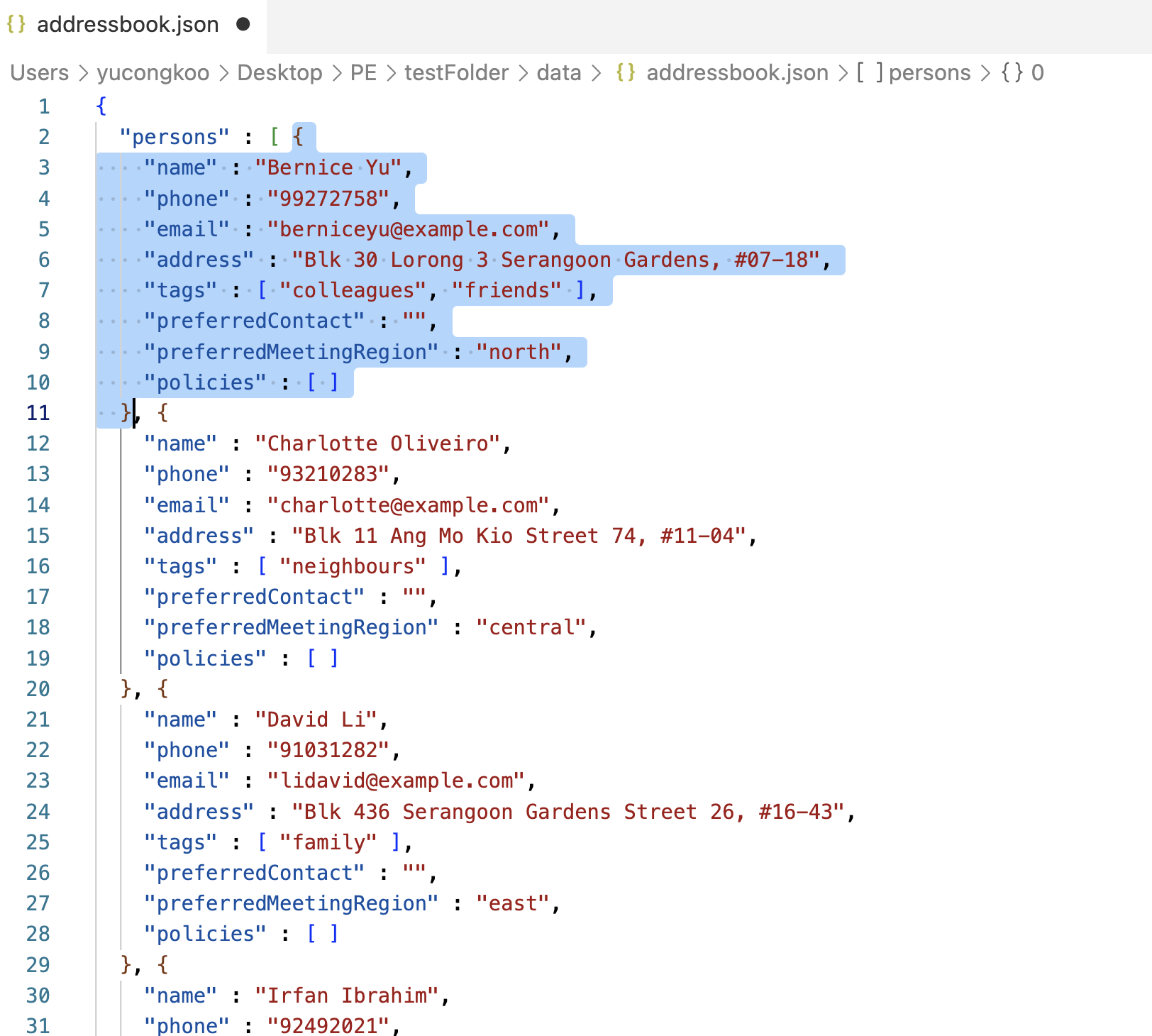Click the "central" meeting region value
This screenshot has height=1036, width=1152.
(532, 627)
